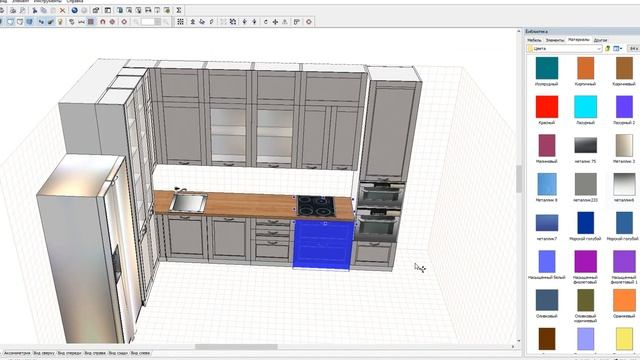Pick the dark металлик 75 swatch
Screen dimensions: 640x360
tap(585, 145)
